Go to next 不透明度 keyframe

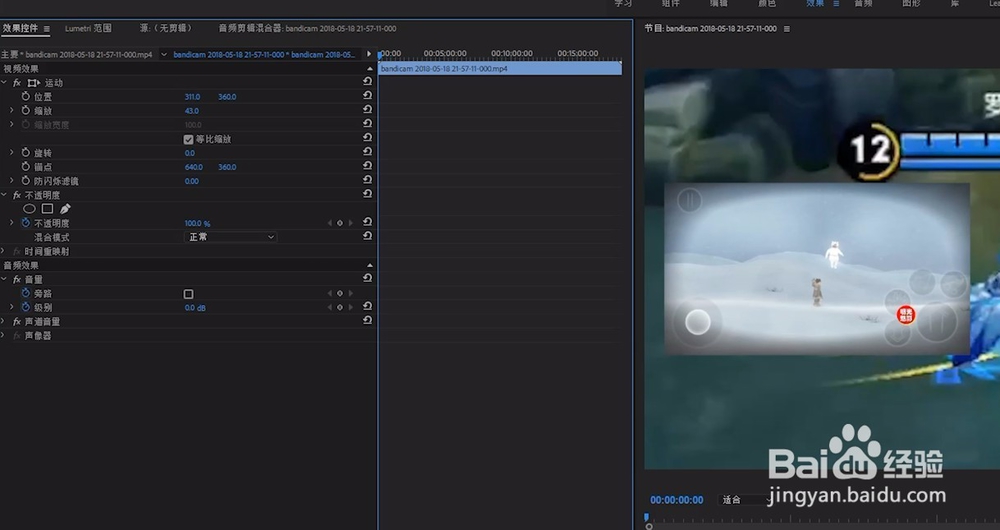click(351, 223)
